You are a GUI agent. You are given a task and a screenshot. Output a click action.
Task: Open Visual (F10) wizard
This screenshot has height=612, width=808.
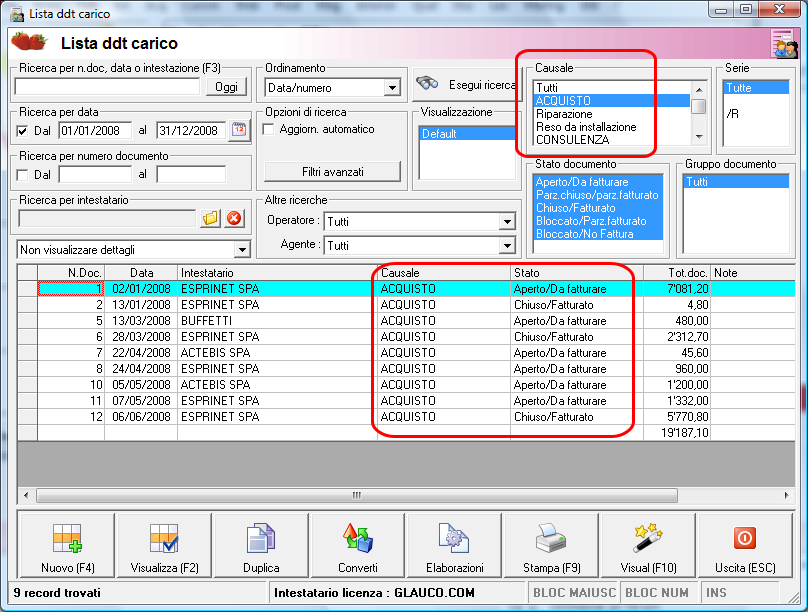[648, 545]
